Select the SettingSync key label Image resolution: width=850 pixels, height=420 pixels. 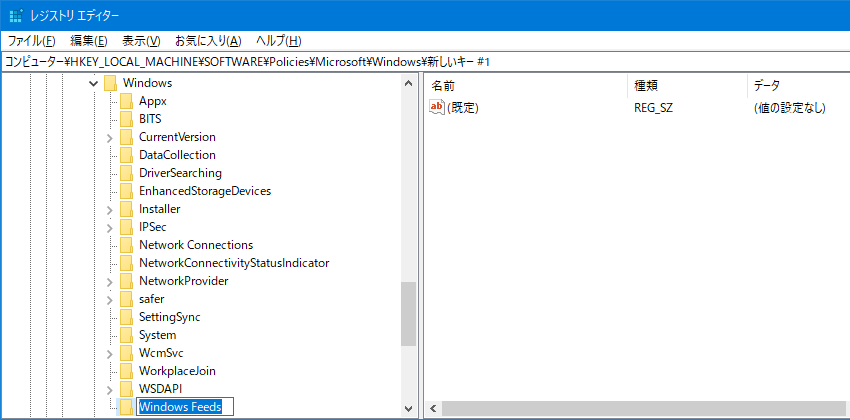(170, 317)
